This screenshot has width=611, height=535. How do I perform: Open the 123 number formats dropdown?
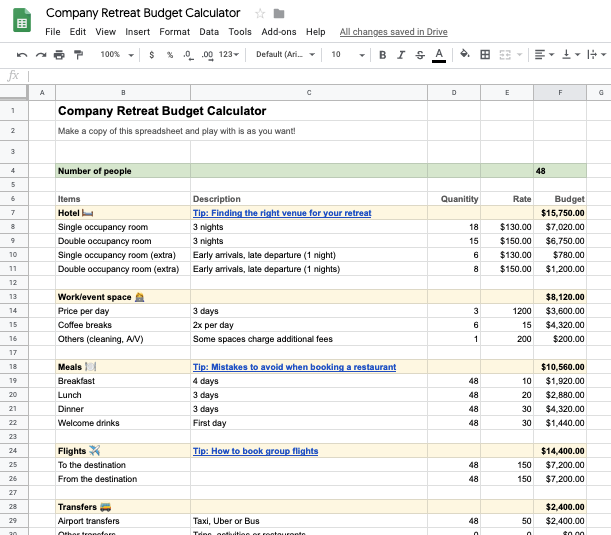click(x=229, y=55)
